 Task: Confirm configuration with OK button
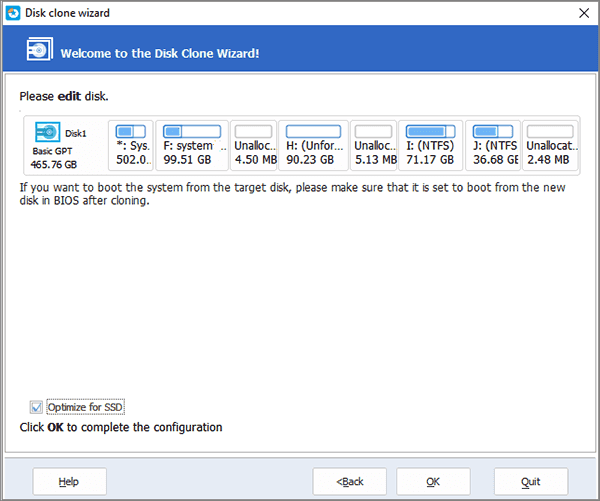[x=433, y=481]
